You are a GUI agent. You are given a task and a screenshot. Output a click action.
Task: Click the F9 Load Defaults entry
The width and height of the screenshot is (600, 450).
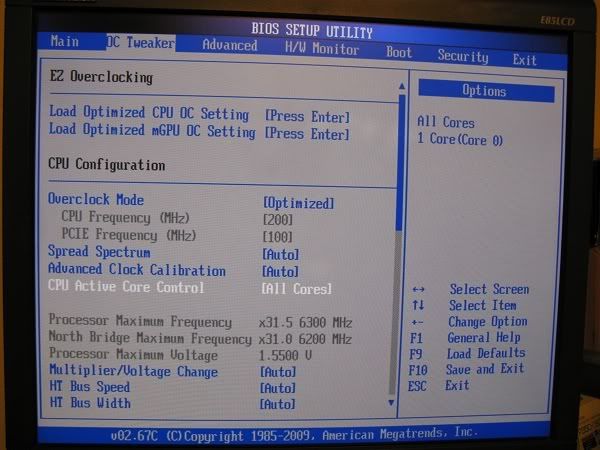point(467,354)
